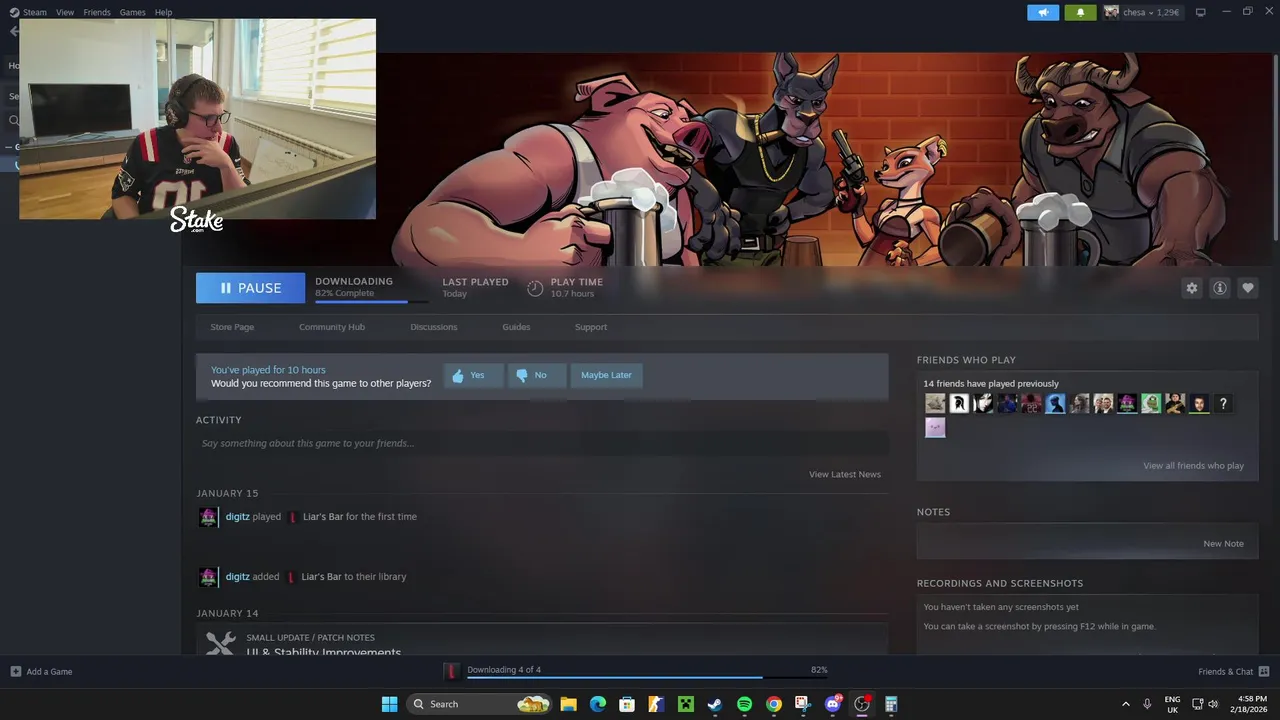This screenshot has width=1280, height=720.
Task: Click the patch notes wrench icon
Action: point(221,643)
